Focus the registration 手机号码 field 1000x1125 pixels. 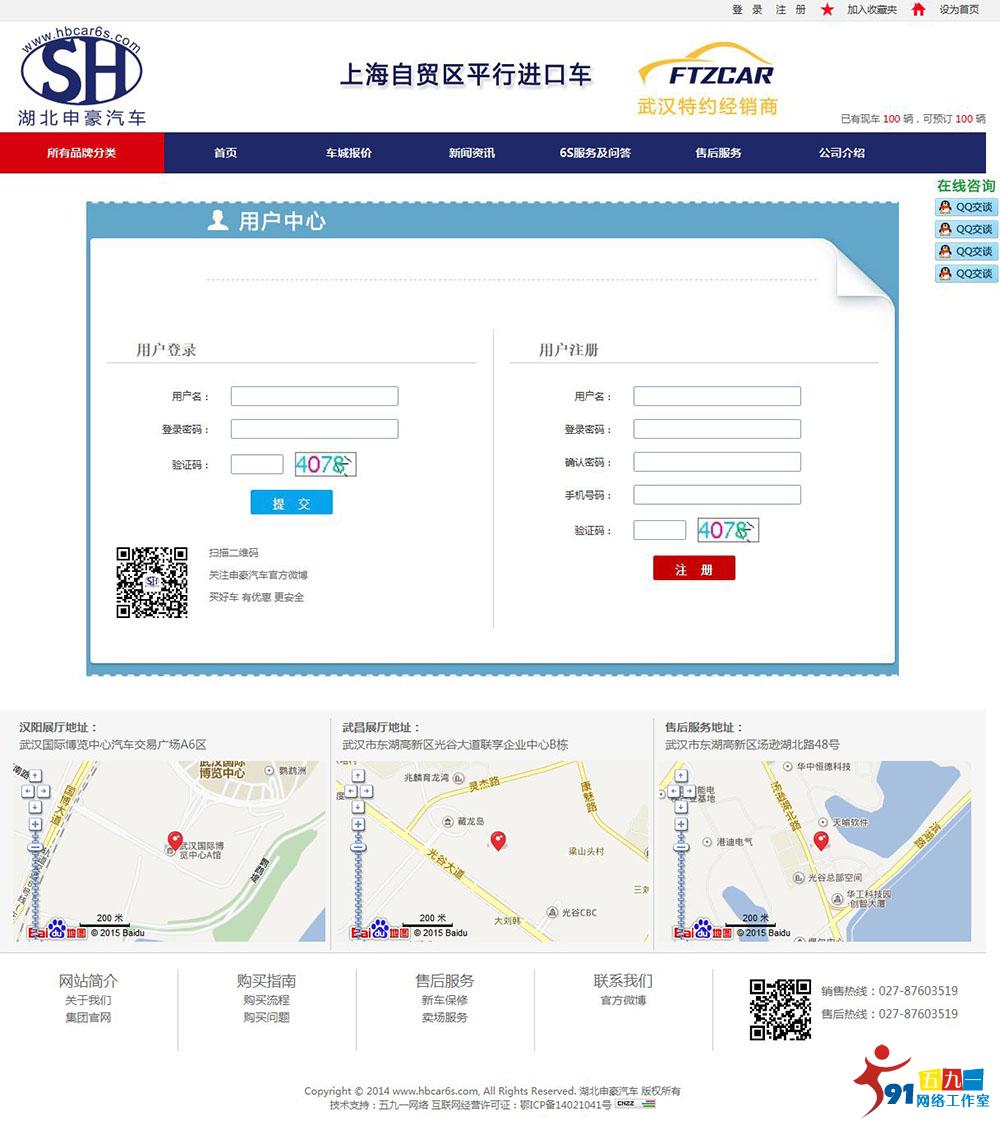[x=717, y=495]
